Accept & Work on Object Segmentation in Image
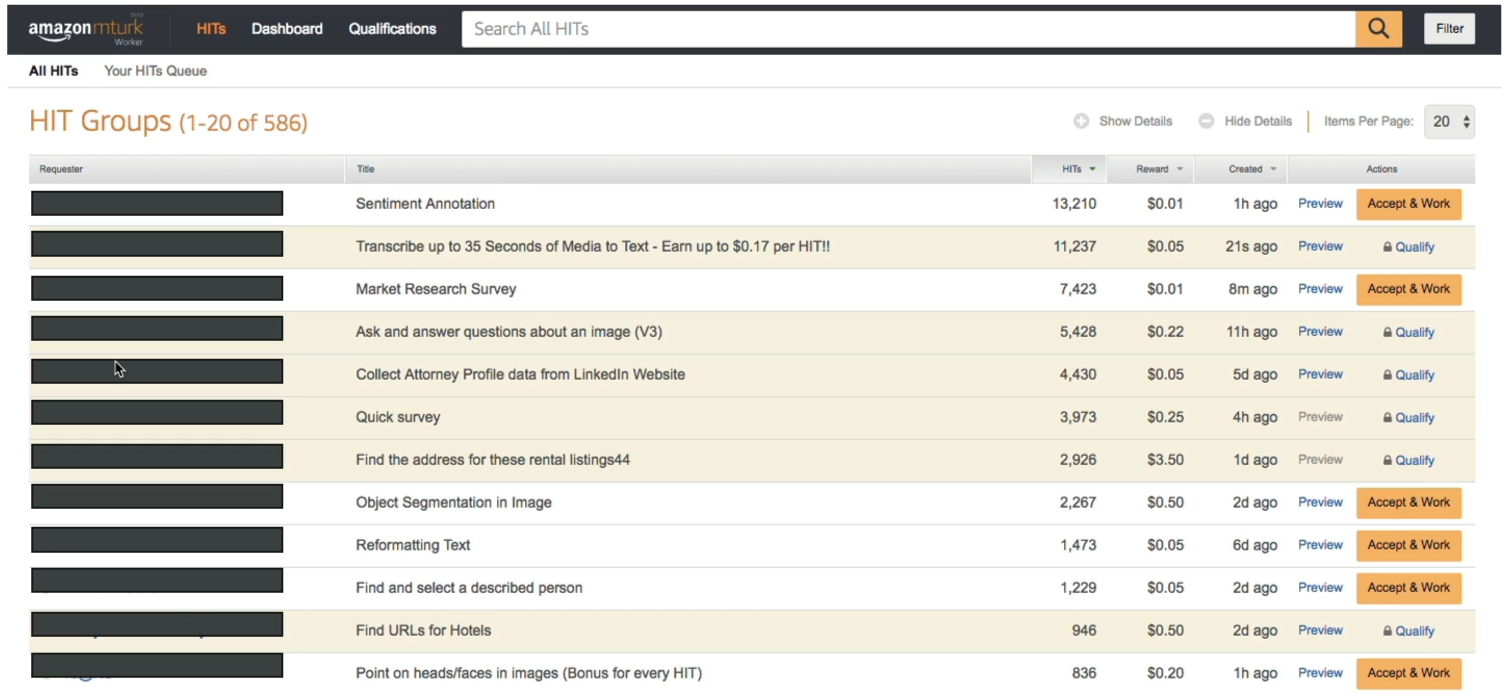Image resolution: width=1507 pixels, height=696 pixels. click(x=1408, y=503)
